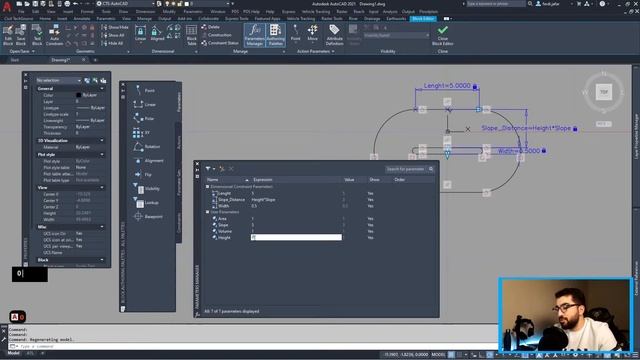Click Model layout tab at bottom
Screen dimensions: 640x360
click(x=13, y=353)
